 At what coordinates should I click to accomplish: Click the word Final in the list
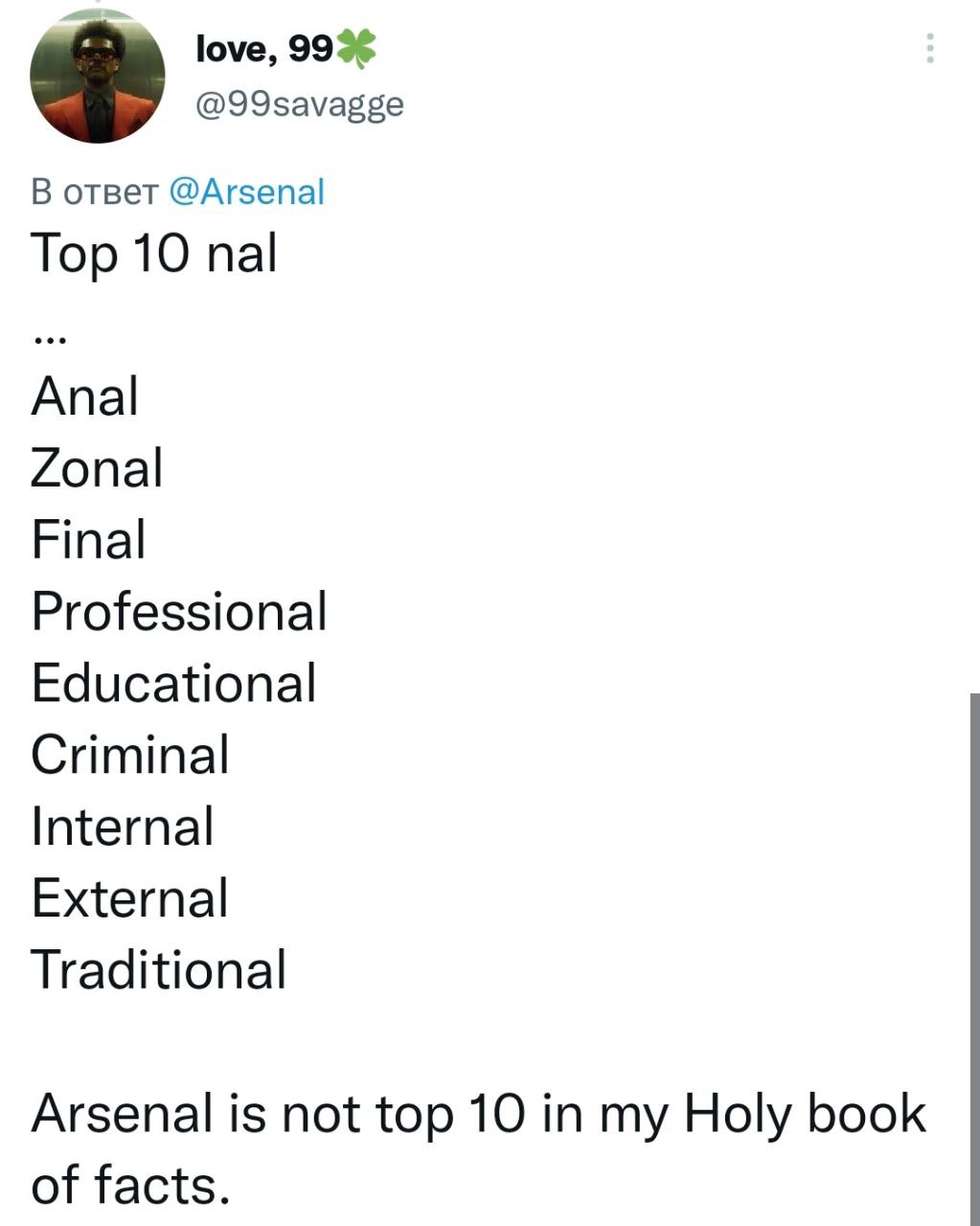(x=88, y=539)
